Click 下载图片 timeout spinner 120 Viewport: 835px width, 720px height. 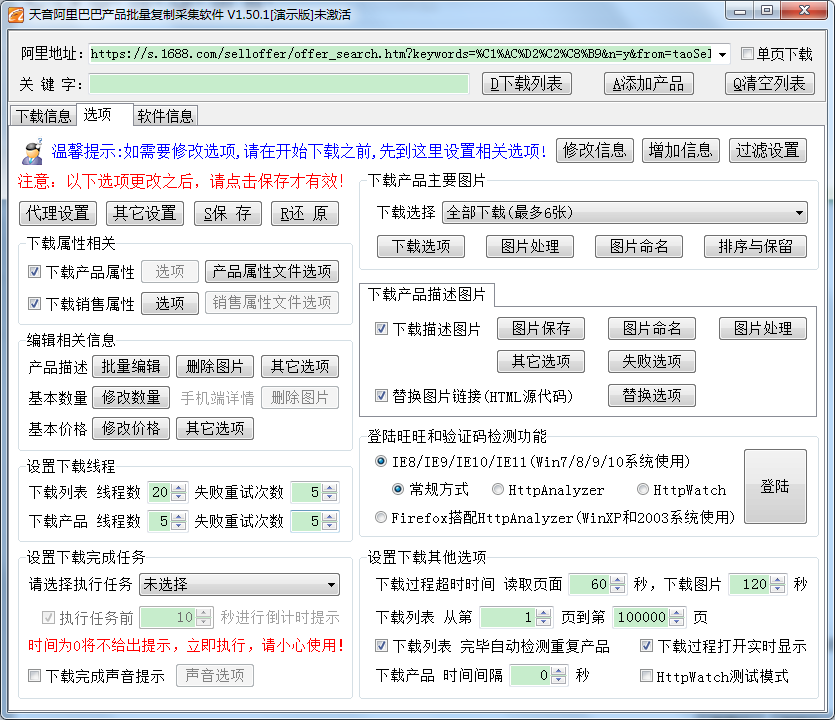coord(757,584)
